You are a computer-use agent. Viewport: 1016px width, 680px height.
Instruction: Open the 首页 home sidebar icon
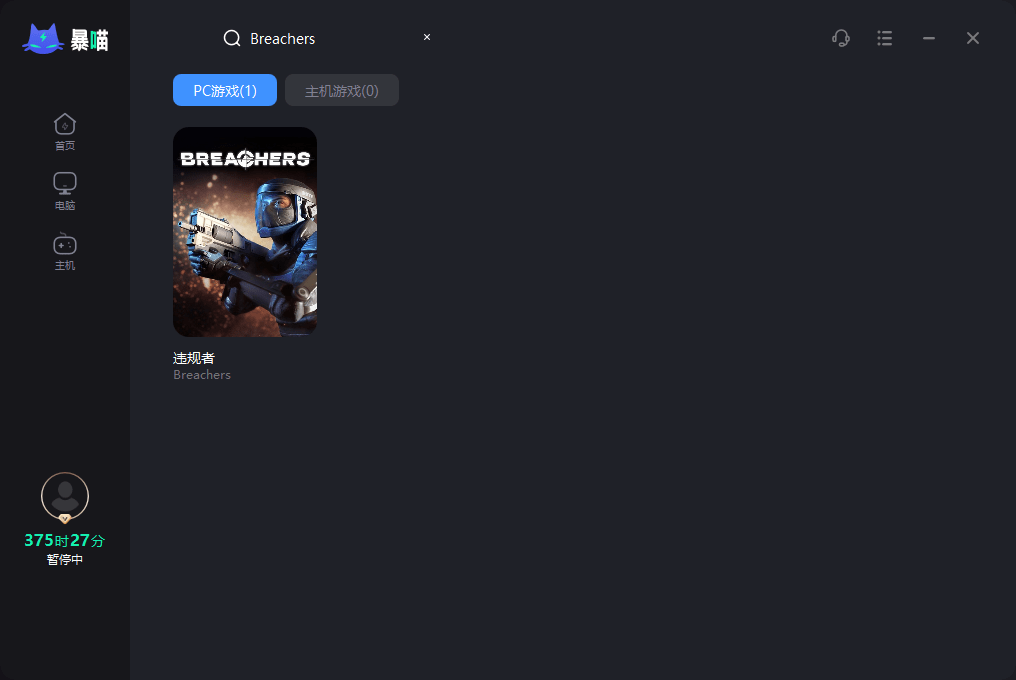click(x=65, y=132)
